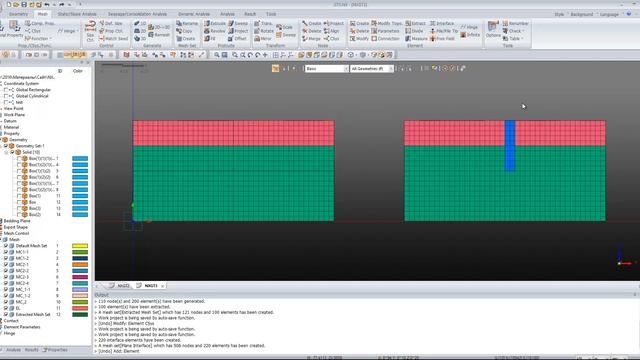This screenshot has height=360, width=640.
Task: Toggle Global Rectangular coordinate checkbox
Action: tap(6, 90)
